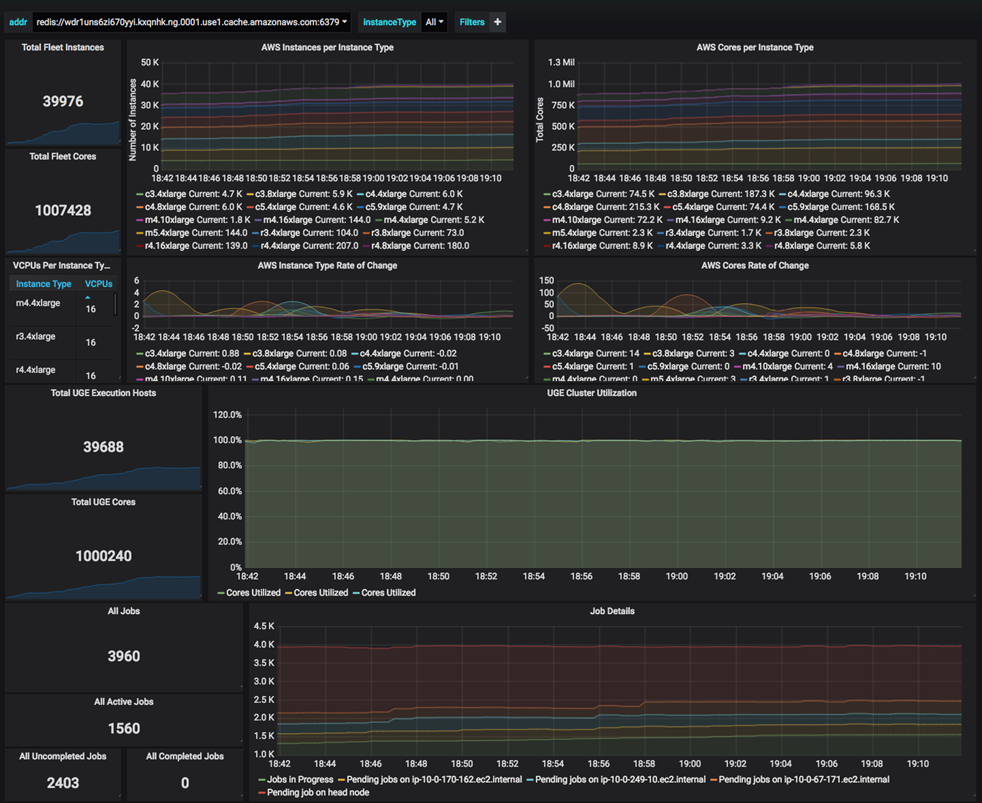The height and width of the screenshot is (803, 982).
Task: Click the r4.8xlarge legend color marker in the Instances panel
Action: [364, 246]
